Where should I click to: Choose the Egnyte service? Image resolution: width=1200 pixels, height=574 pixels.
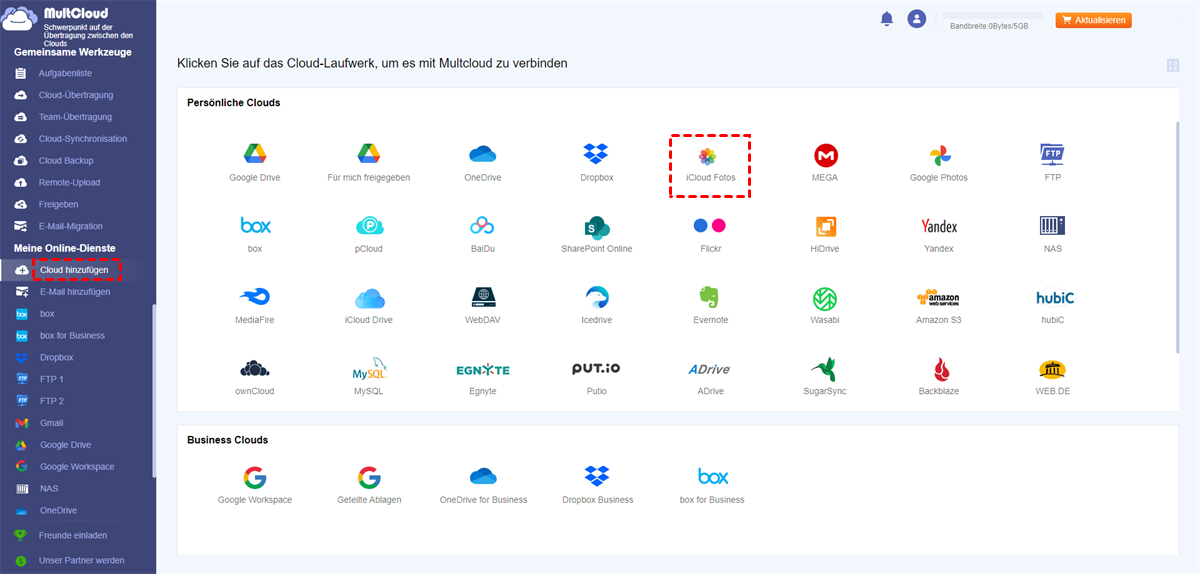(483, 370)
